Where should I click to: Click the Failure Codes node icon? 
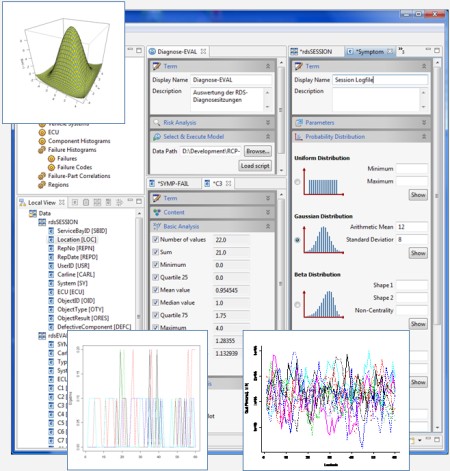click(51, 167)
